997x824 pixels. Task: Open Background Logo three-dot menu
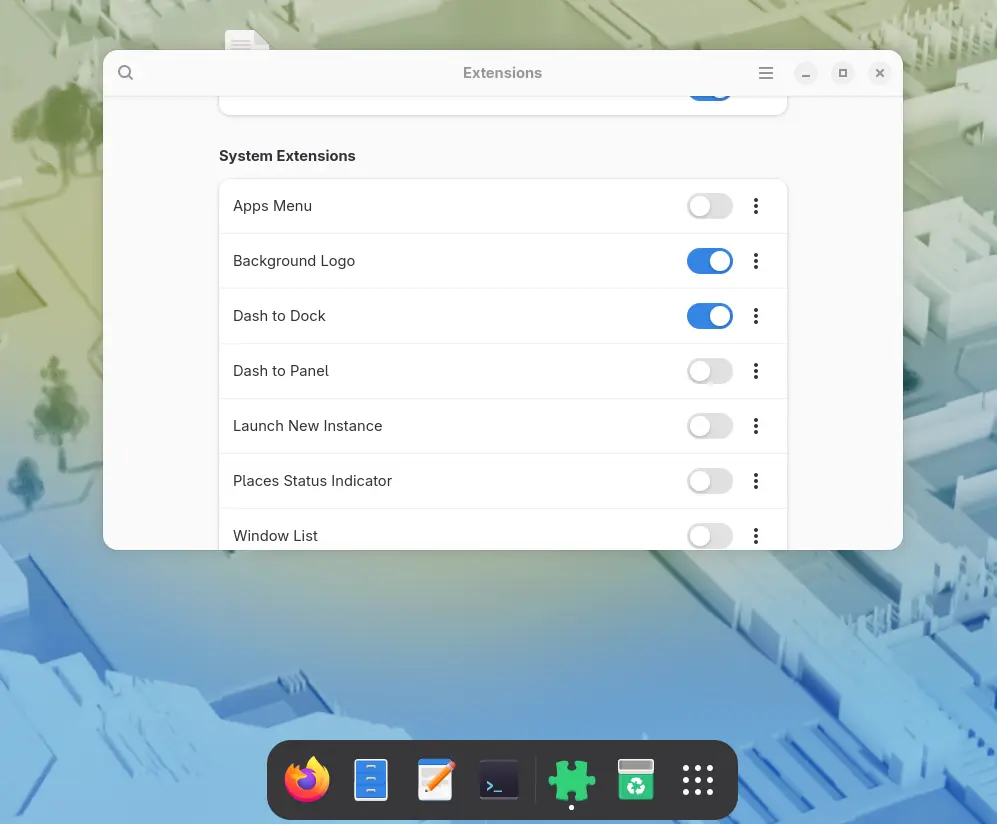click(x=756, y=261)
